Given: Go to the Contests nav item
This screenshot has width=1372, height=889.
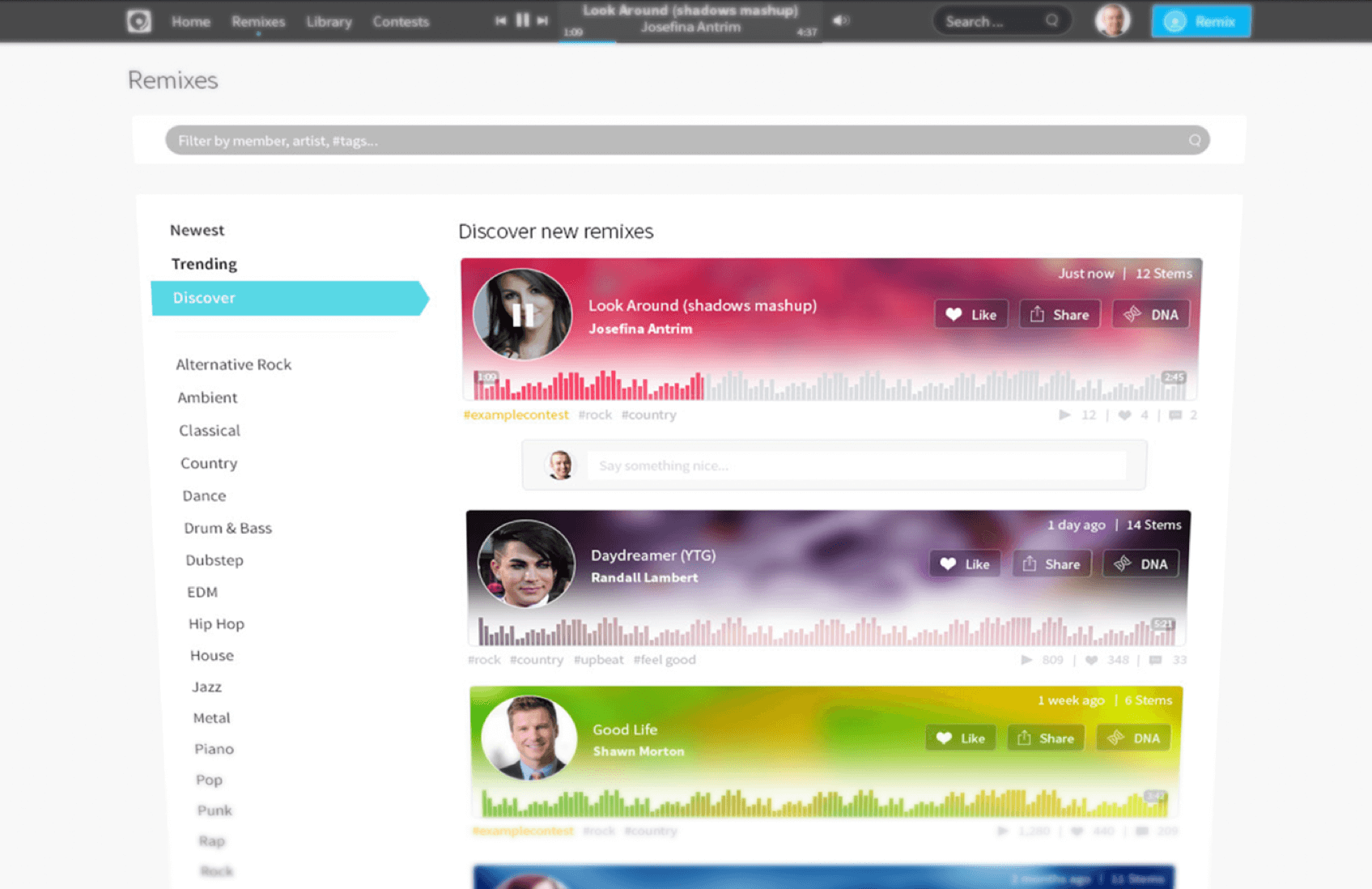Looking at the screenshot, I should 401,22.
